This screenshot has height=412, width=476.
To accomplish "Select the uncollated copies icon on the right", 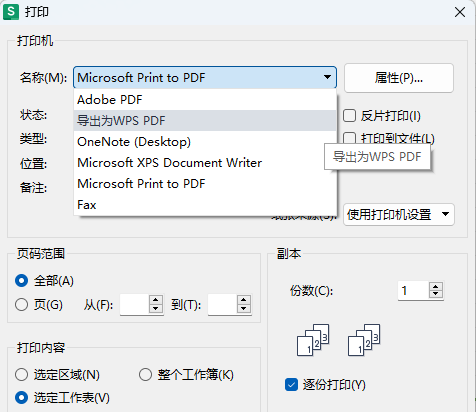I will pos(364,340).
